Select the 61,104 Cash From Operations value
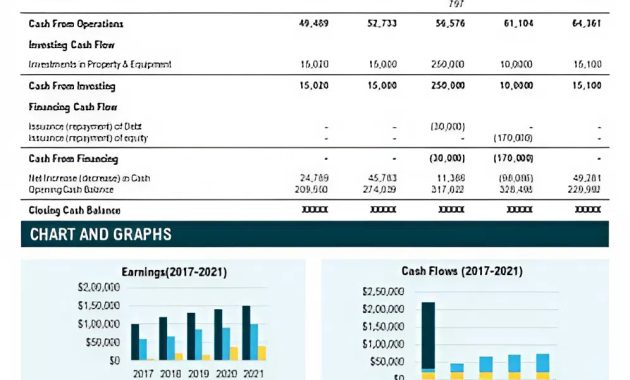 point(519,23)
